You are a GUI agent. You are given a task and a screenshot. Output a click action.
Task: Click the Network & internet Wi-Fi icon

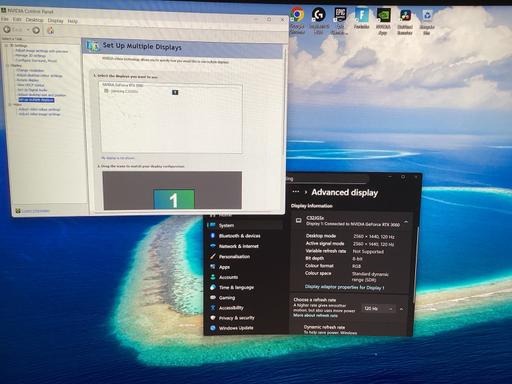[x=213, y=246]
